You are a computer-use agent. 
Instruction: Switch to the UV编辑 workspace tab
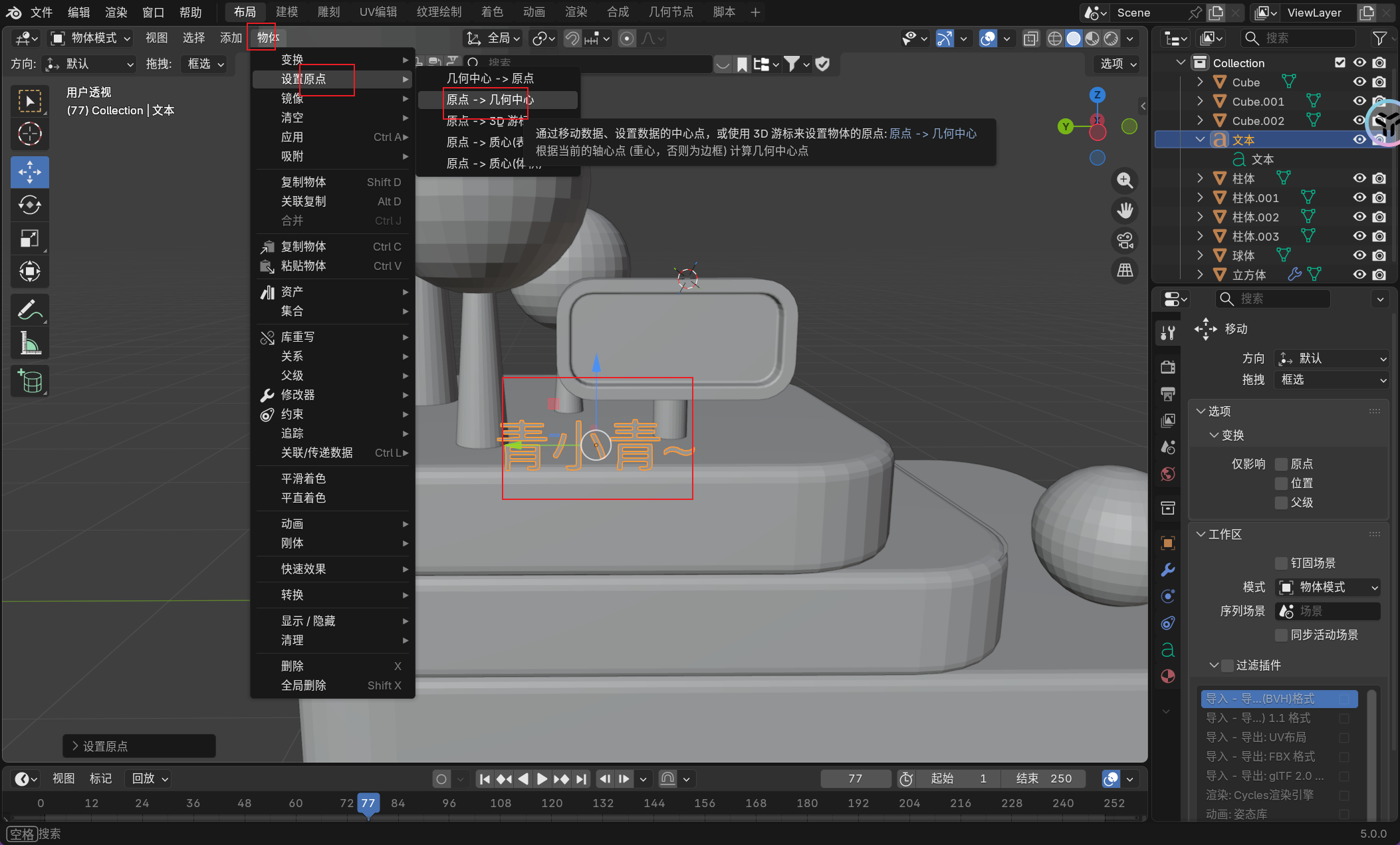pos(378,12)
